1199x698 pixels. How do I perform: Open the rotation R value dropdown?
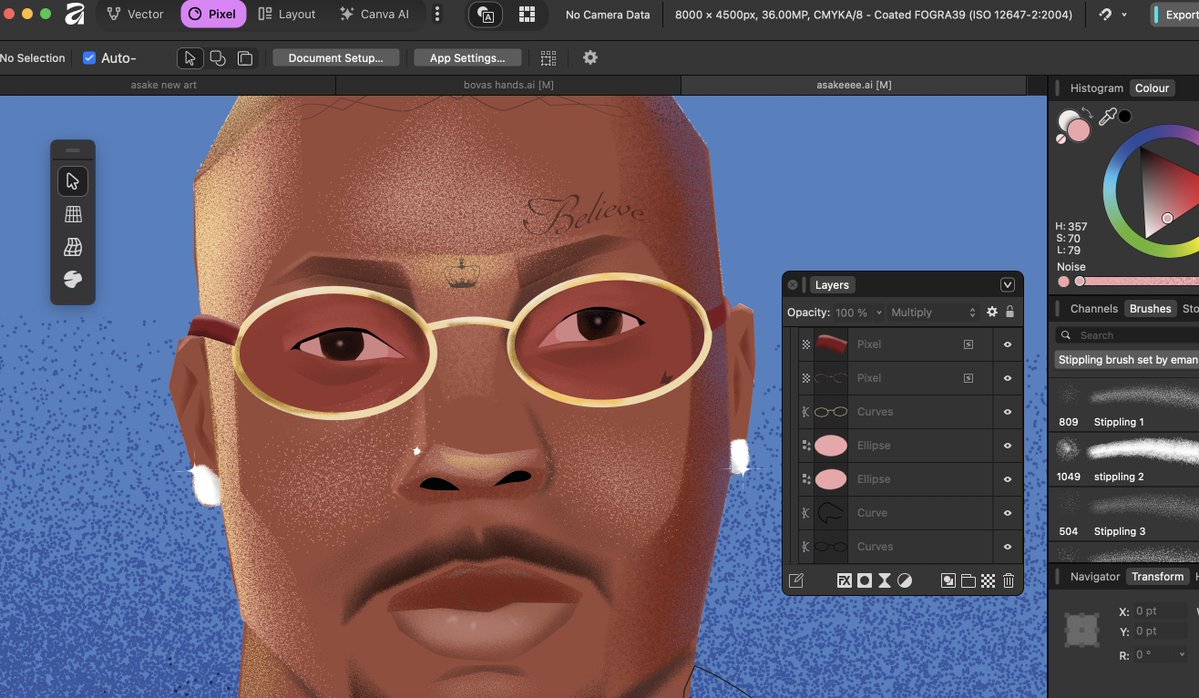[x=1182, y=654]
